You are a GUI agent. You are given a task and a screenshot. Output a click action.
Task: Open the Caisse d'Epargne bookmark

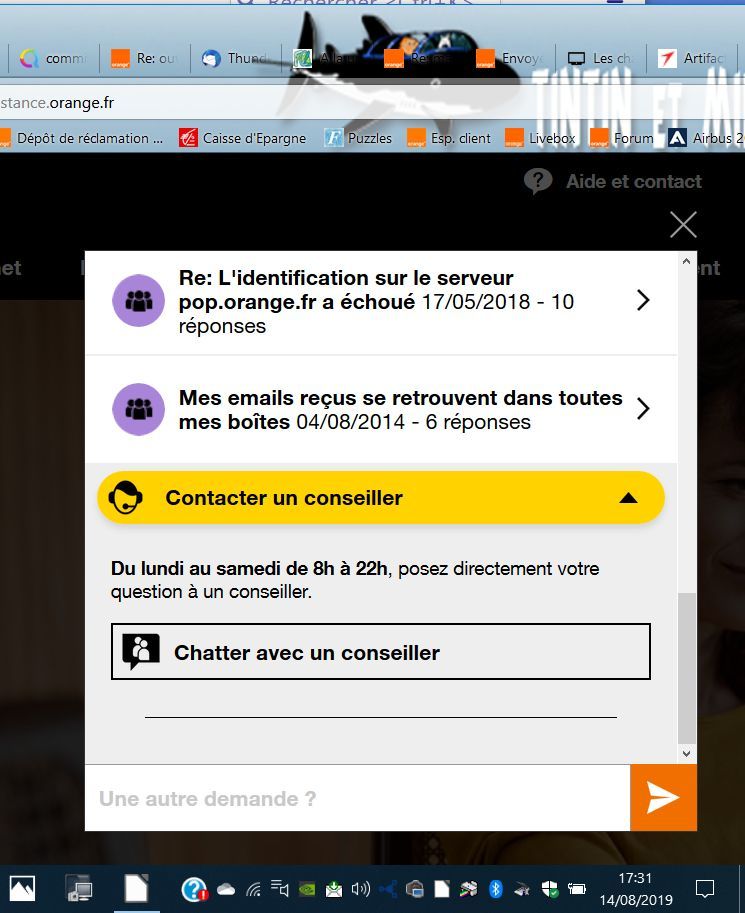(x=242, y=138)
